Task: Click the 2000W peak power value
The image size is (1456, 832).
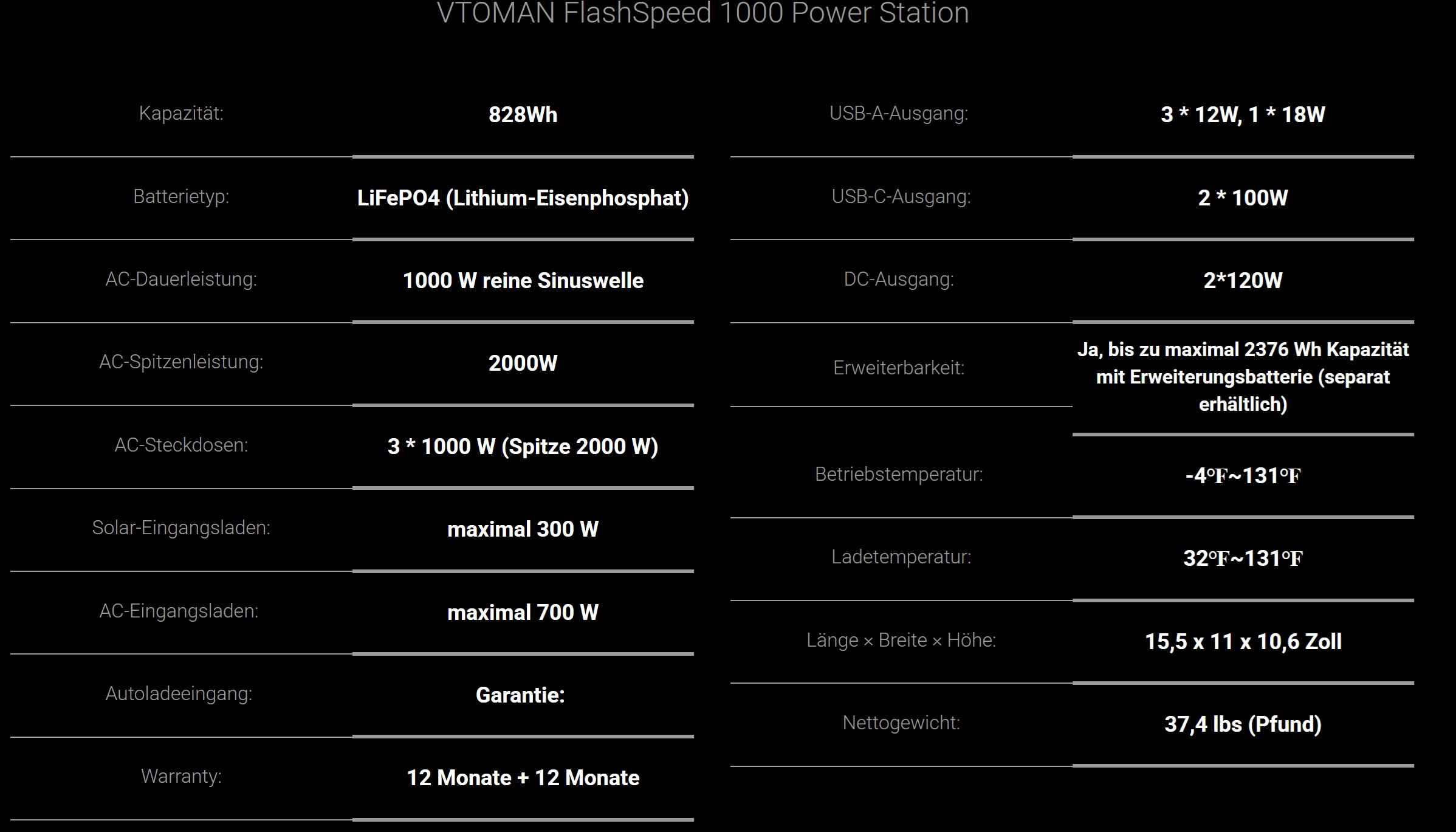Action: pos(523,363)
